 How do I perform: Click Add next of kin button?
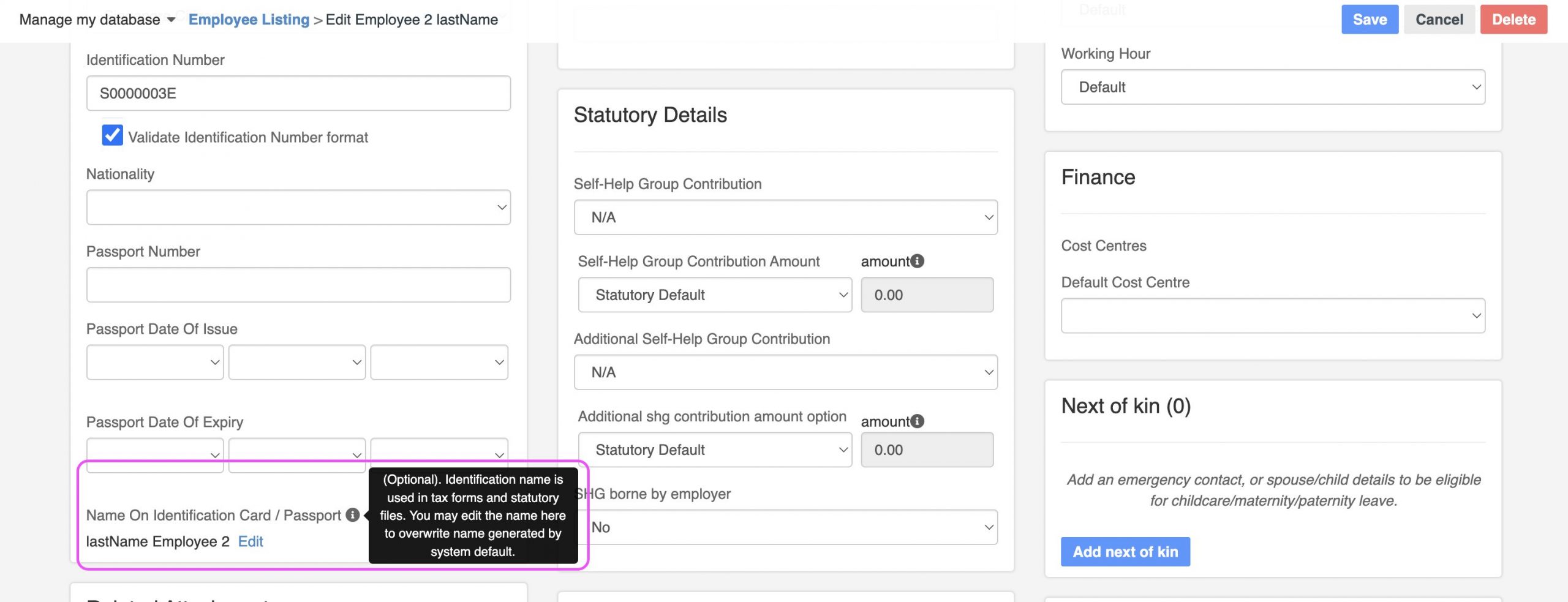click(x=1125, y=552)
